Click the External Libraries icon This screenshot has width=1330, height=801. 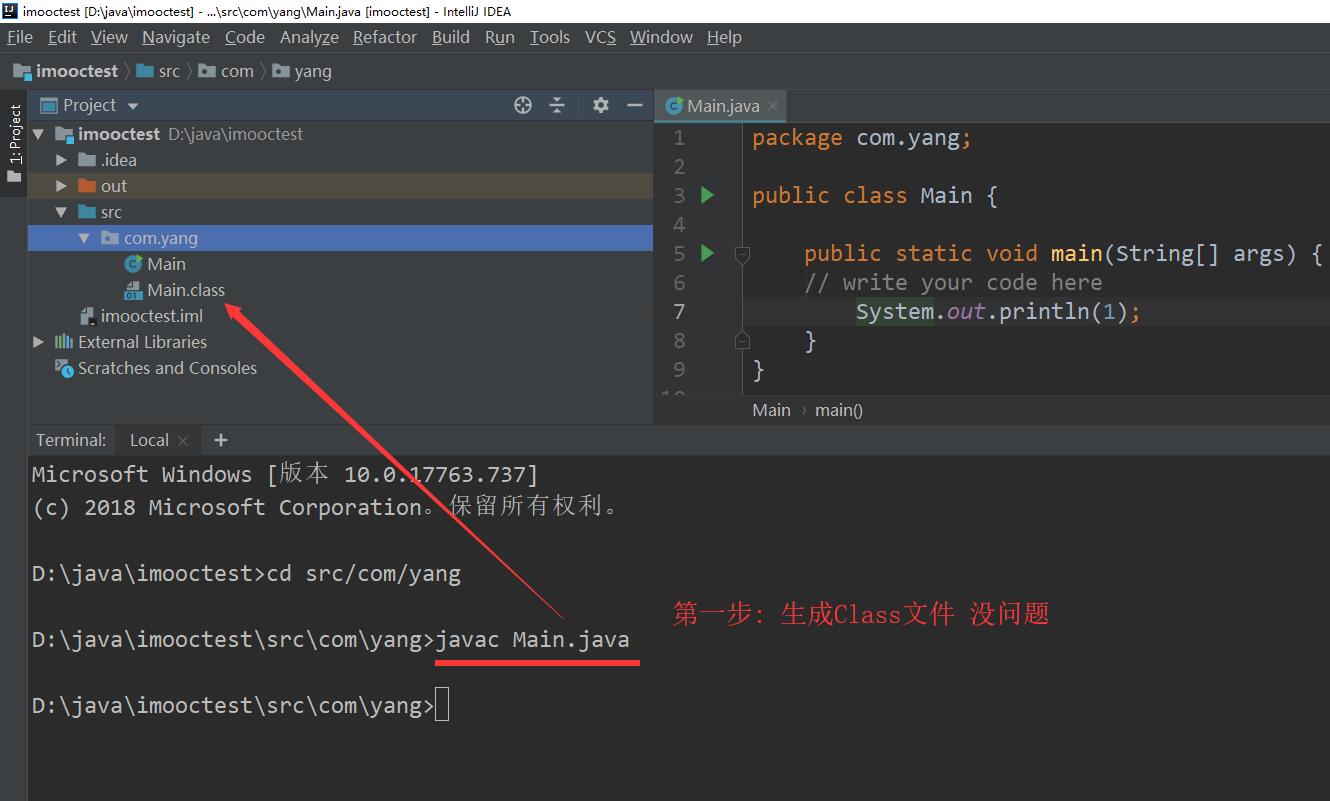(64, 342)
